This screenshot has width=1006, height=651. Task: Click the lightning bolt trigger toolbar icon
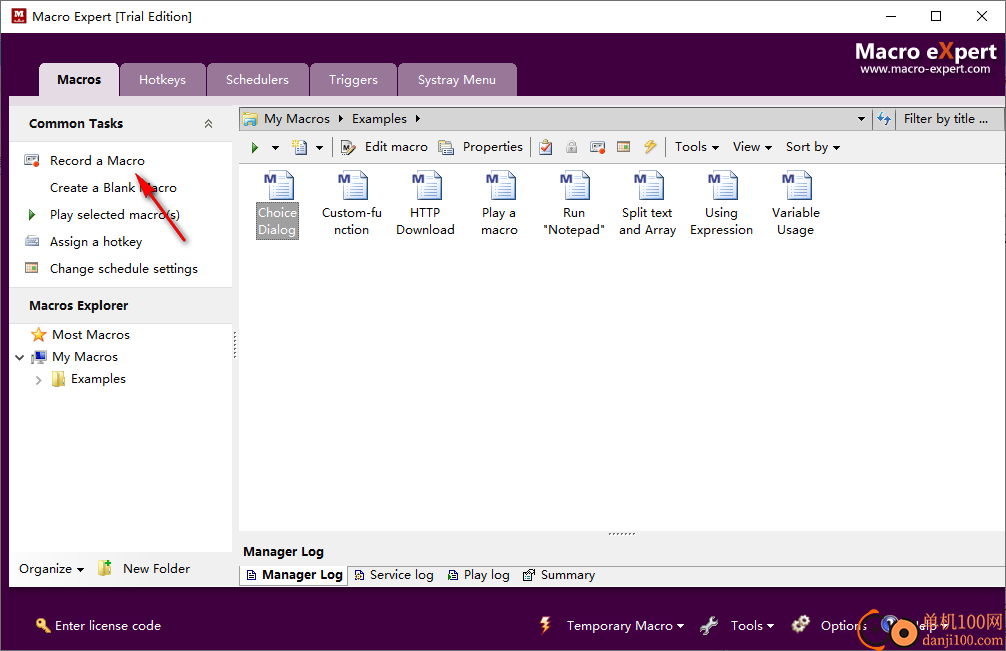[650, 147]
